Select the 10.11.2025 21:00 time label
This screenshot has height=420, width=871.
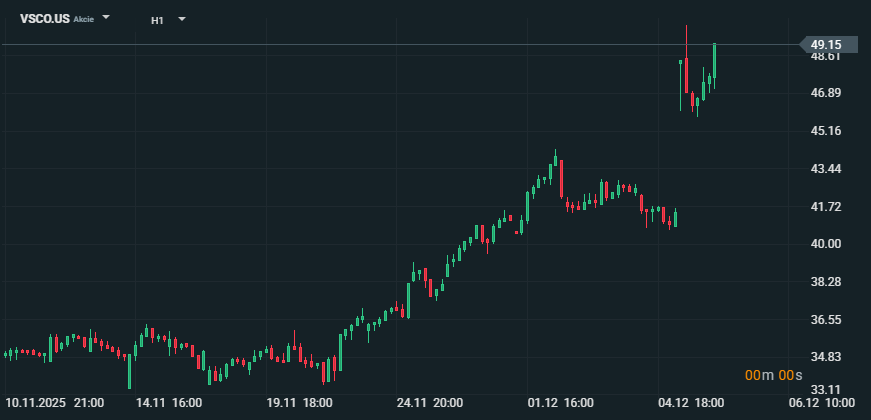click(54, 403)
